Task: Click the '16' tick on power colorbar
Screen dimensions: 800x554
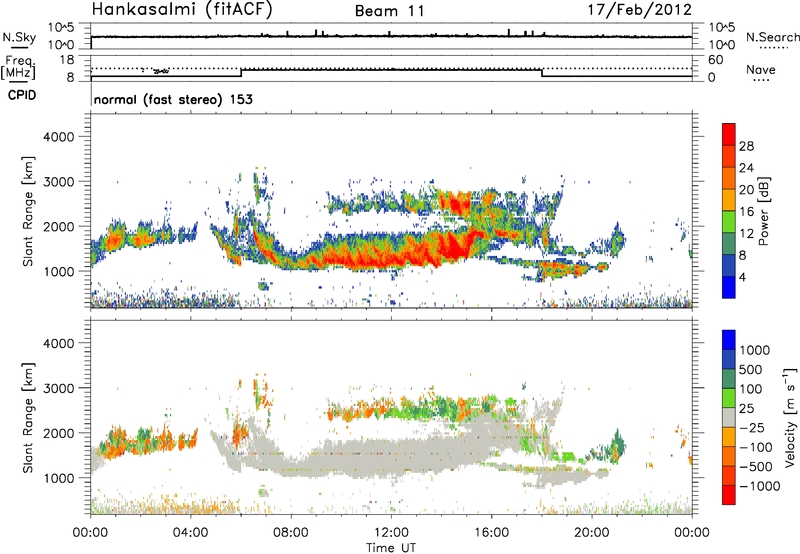Action: (x=746, y=212)
